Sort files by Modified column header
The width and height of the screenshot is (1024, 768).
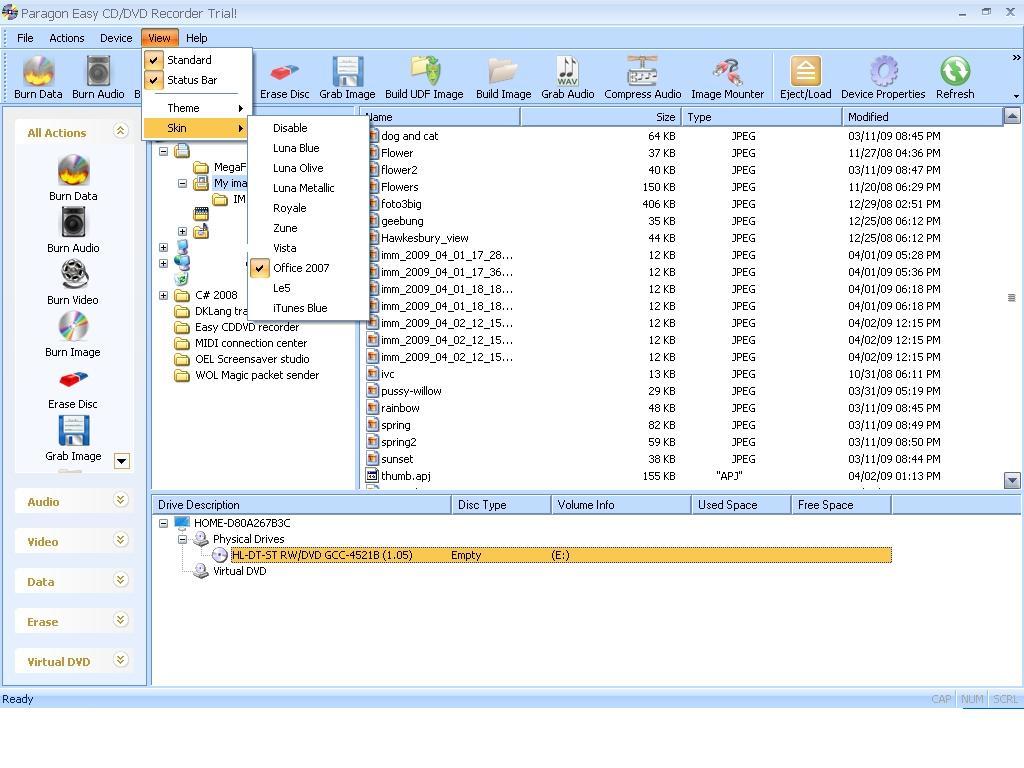[x=922, y=117]
